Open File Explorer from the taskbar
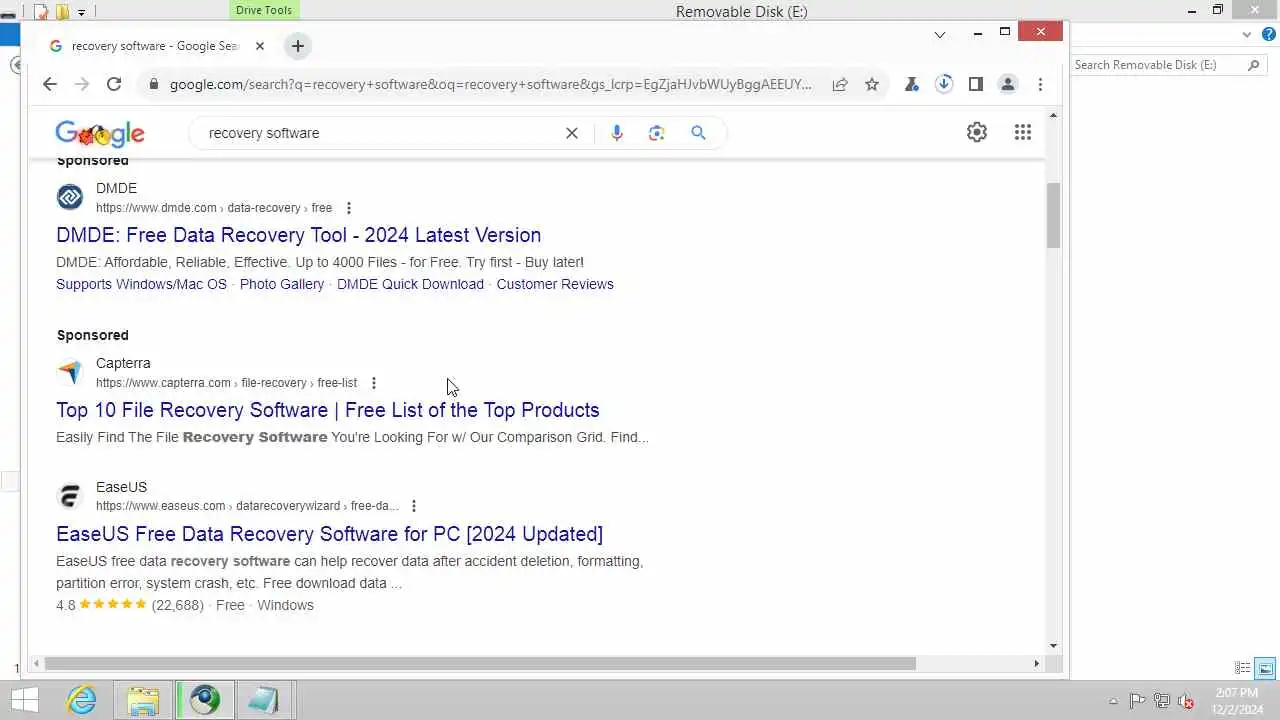 143,700
